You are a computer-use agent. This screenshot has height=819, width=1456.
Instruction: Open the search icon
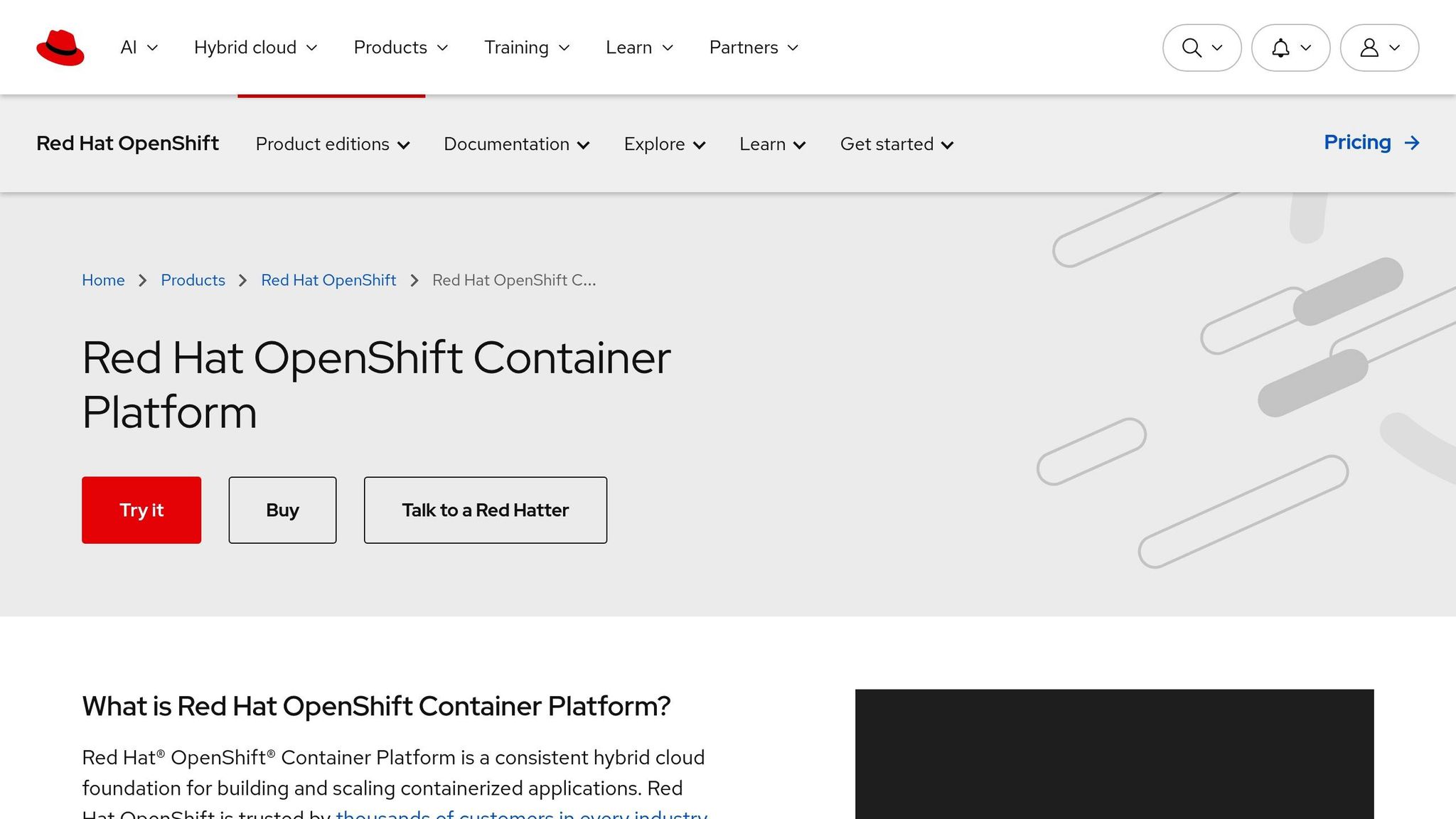click(1192, 48)
